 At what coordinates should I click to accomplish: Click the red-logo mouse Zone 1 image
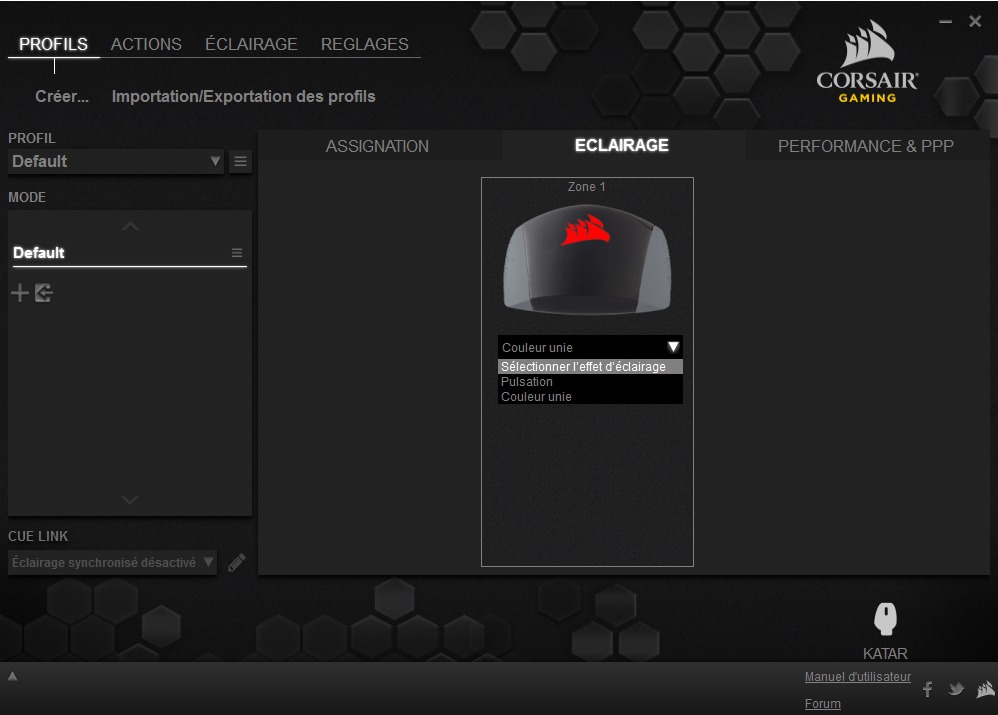(586, 260)
